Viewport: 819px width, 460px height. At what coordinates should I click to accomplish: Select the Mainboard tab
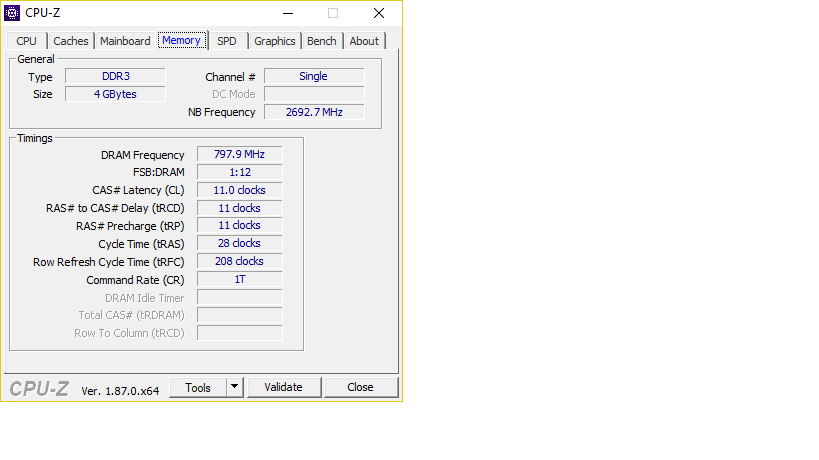coord(125,41)
